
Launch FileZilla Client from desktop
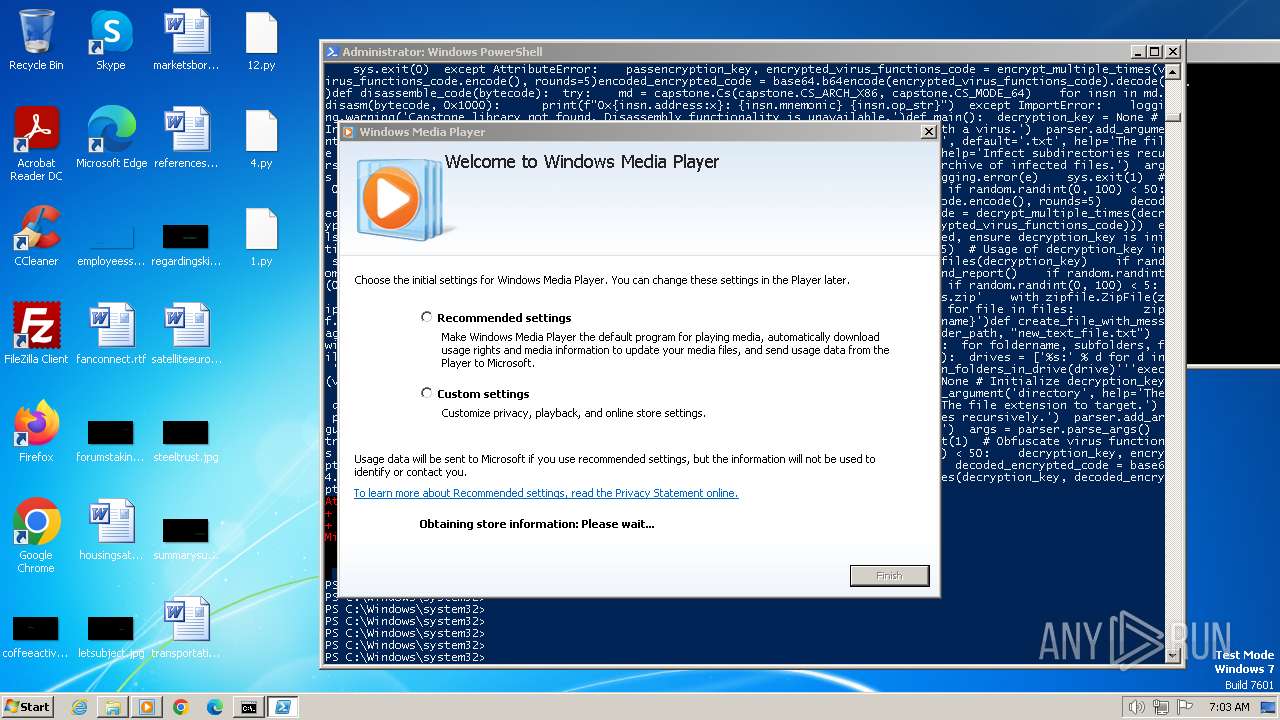tap(36, 335)
